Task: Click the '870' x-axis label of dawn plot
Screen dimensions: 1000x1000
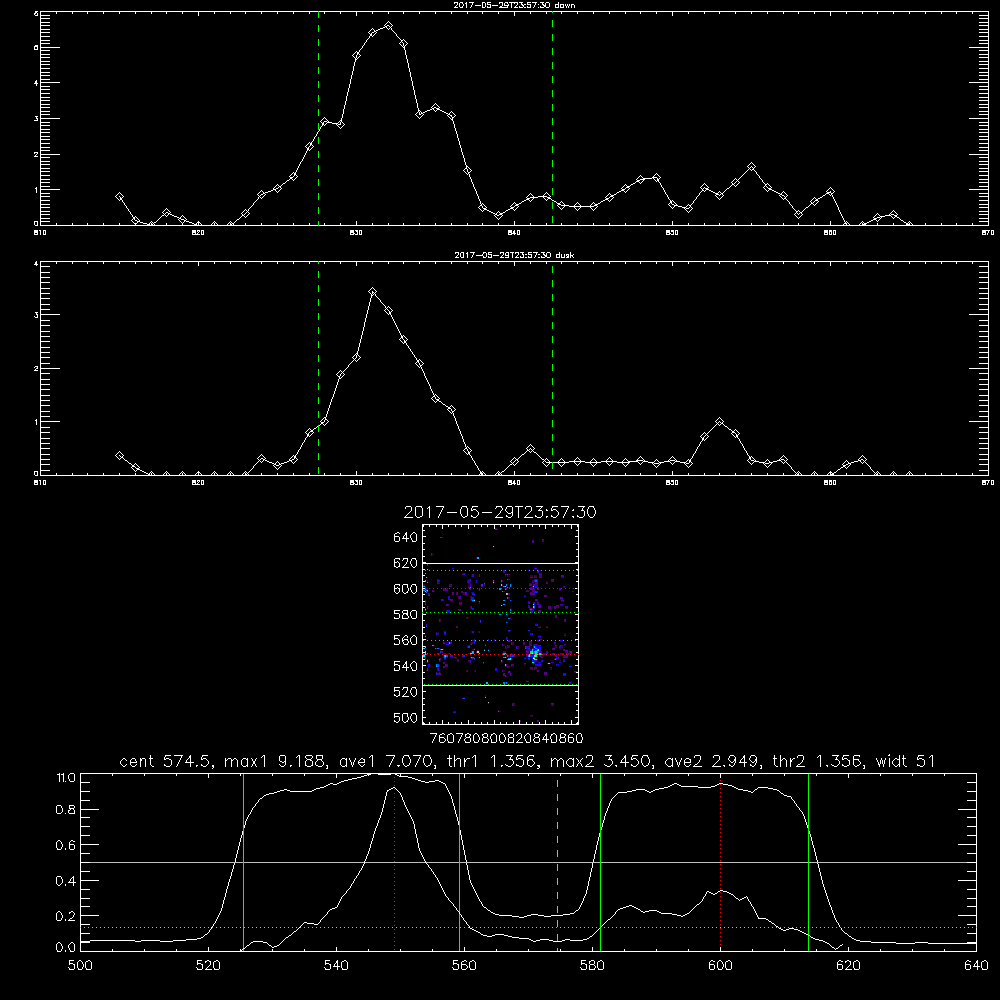Action: click(987, 233)
